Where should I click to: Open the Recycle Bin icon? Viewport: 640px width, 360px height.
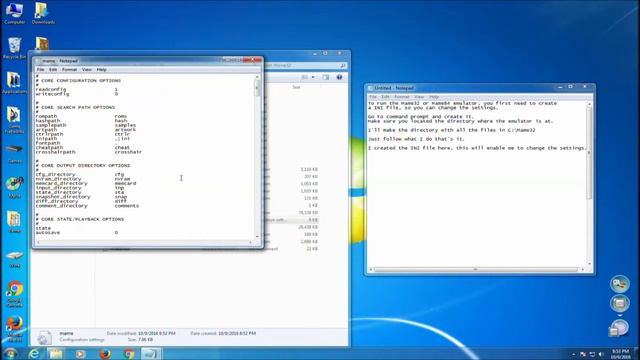(14, 48)
